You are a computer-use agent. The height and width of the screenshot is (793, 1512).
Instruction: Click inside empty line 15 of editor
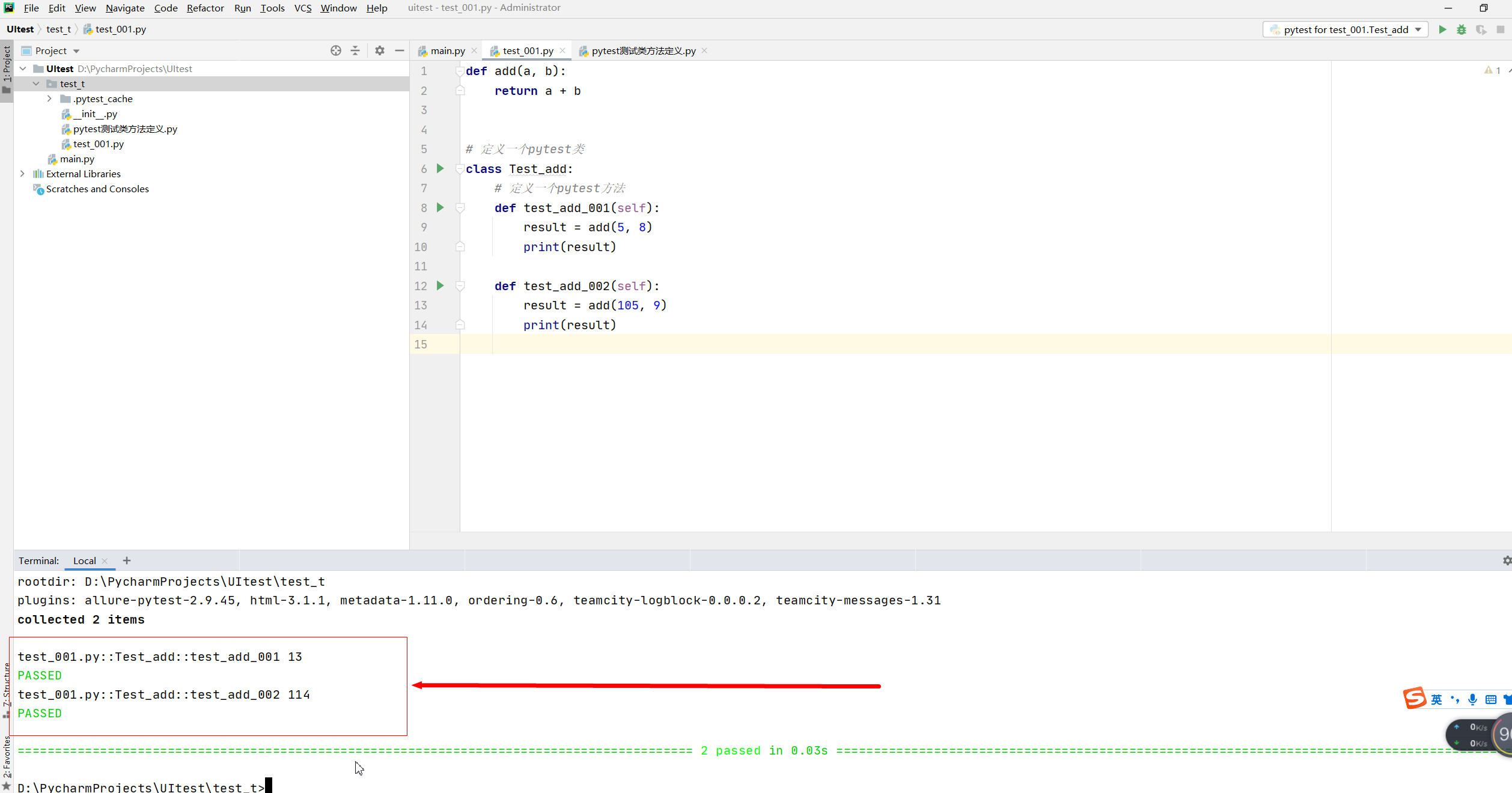721,344
